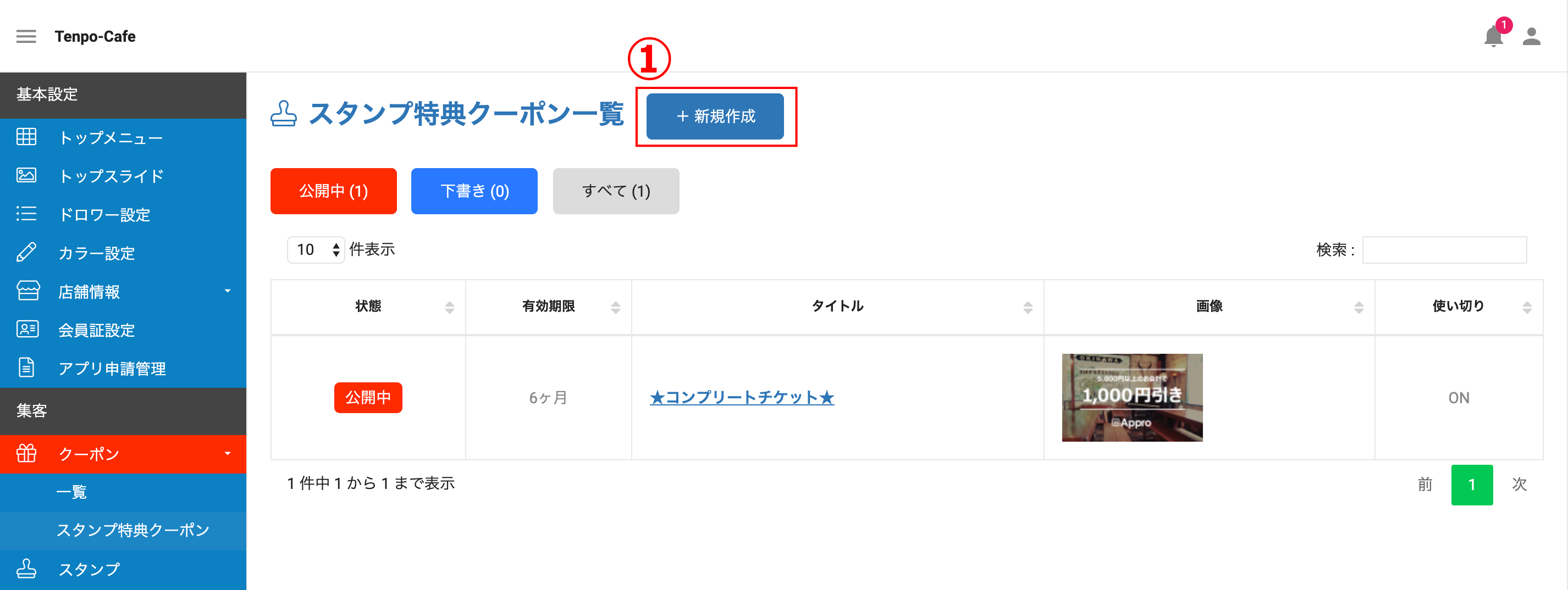Image resolution: width=1568 pixels, height=590 pixels.
Task: Click the スタンプ stamp icon in sidebar
Action: (26, 568)
